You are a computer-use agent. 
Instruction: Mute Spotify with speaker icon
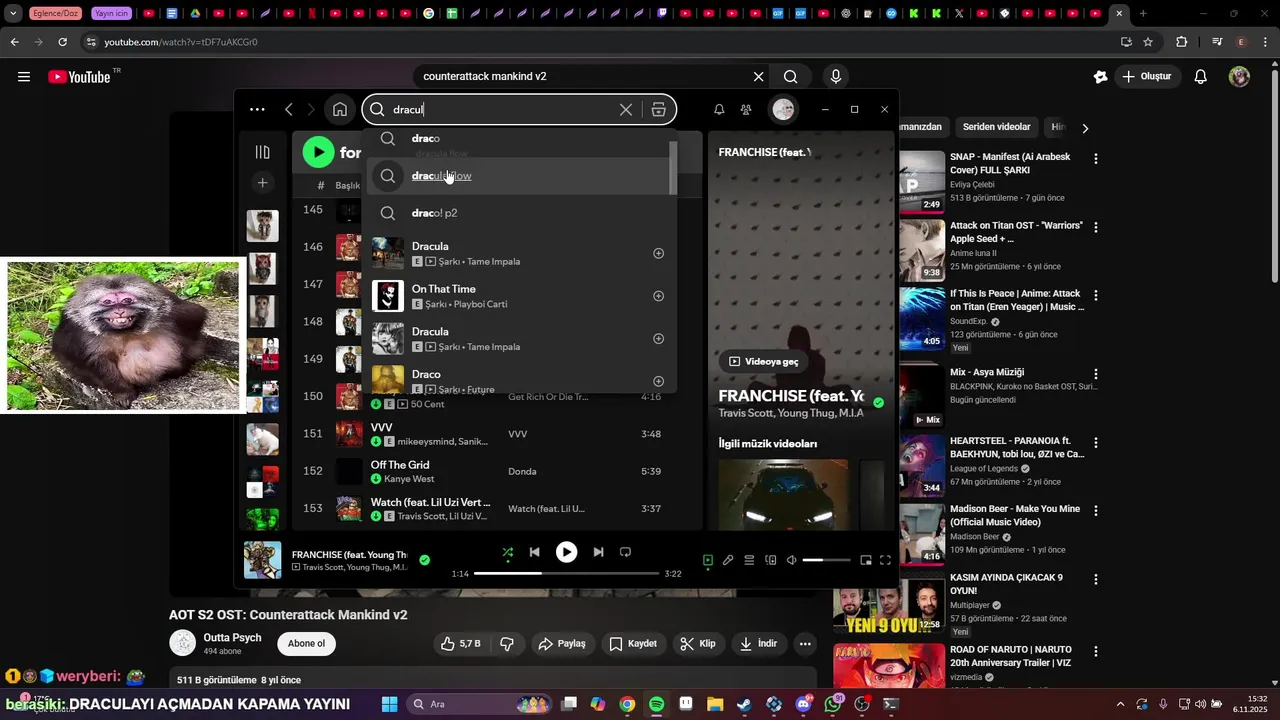pos(791,560)
